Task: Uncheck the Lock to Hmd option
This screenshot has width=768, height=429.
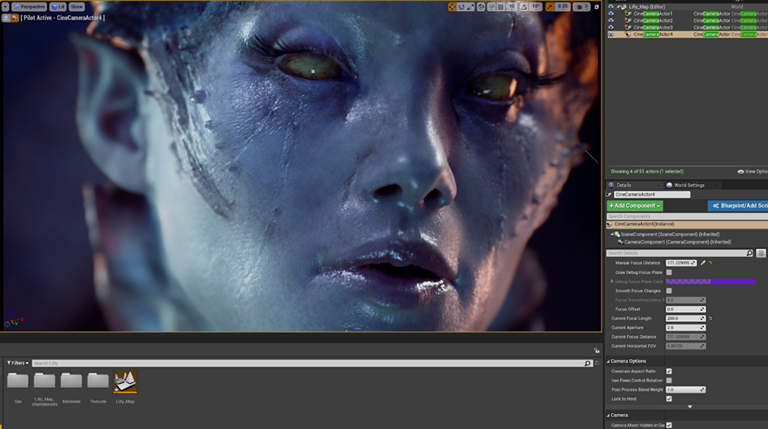Action: (x=669, y=398)
